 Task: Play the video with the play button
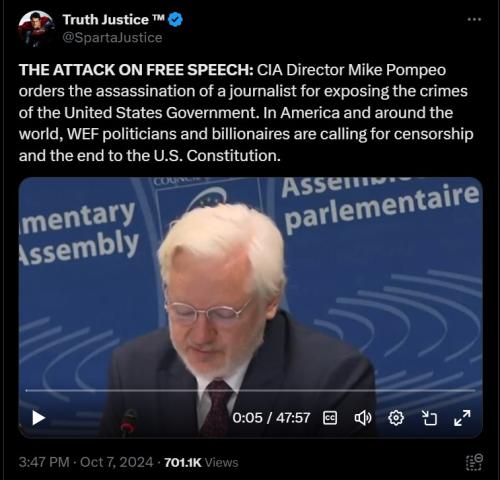click(x=38, y=418)
